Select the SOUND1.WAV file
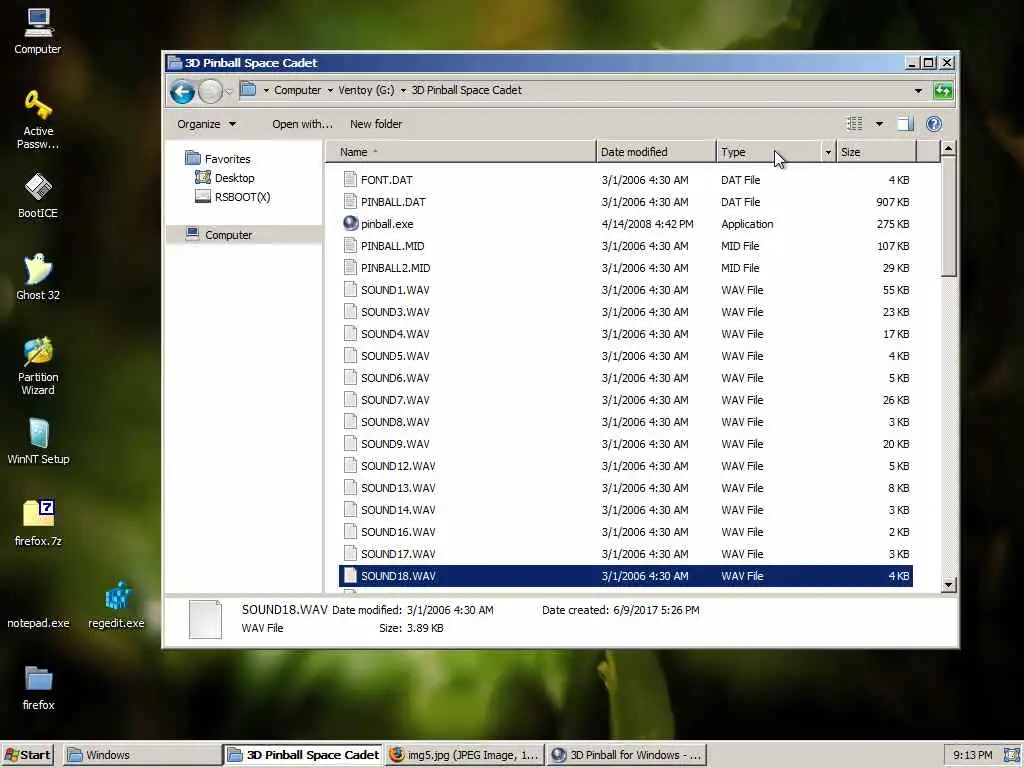This screenshot has height=768, width=1024. pyautogui.click(x=626, y=290)
